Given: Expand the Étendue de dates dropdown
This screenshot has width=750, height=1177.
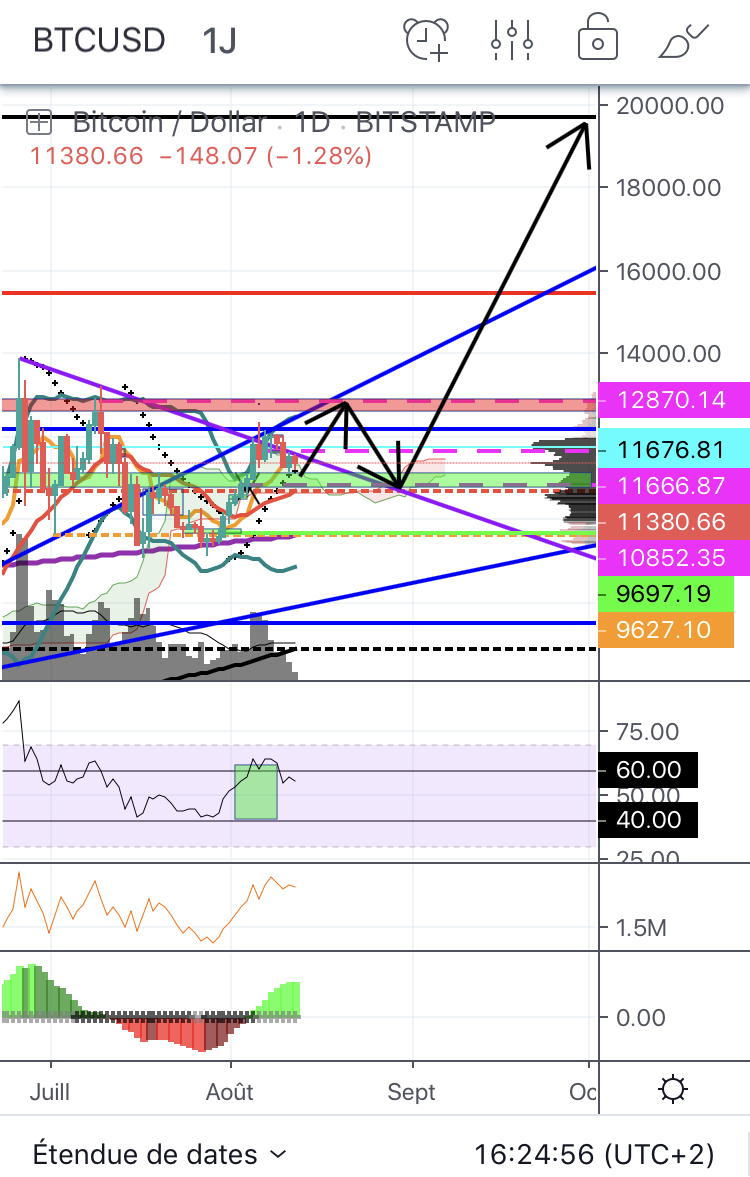Looking at the screenshot, I should tap(160, 1154).
